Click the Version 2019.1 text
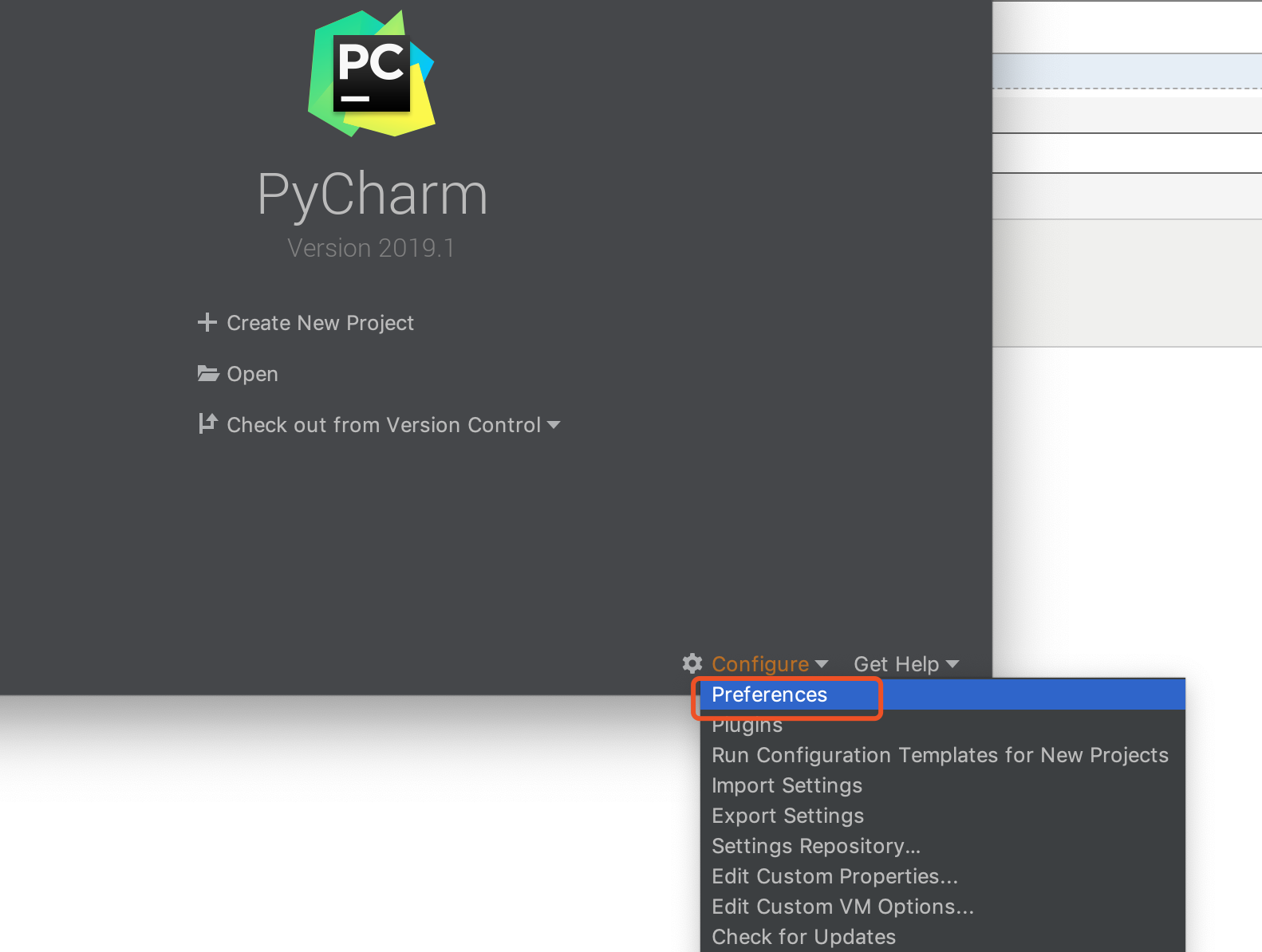Image resolution: width=1262 pixels, height=952 pixels. (371, 248)
